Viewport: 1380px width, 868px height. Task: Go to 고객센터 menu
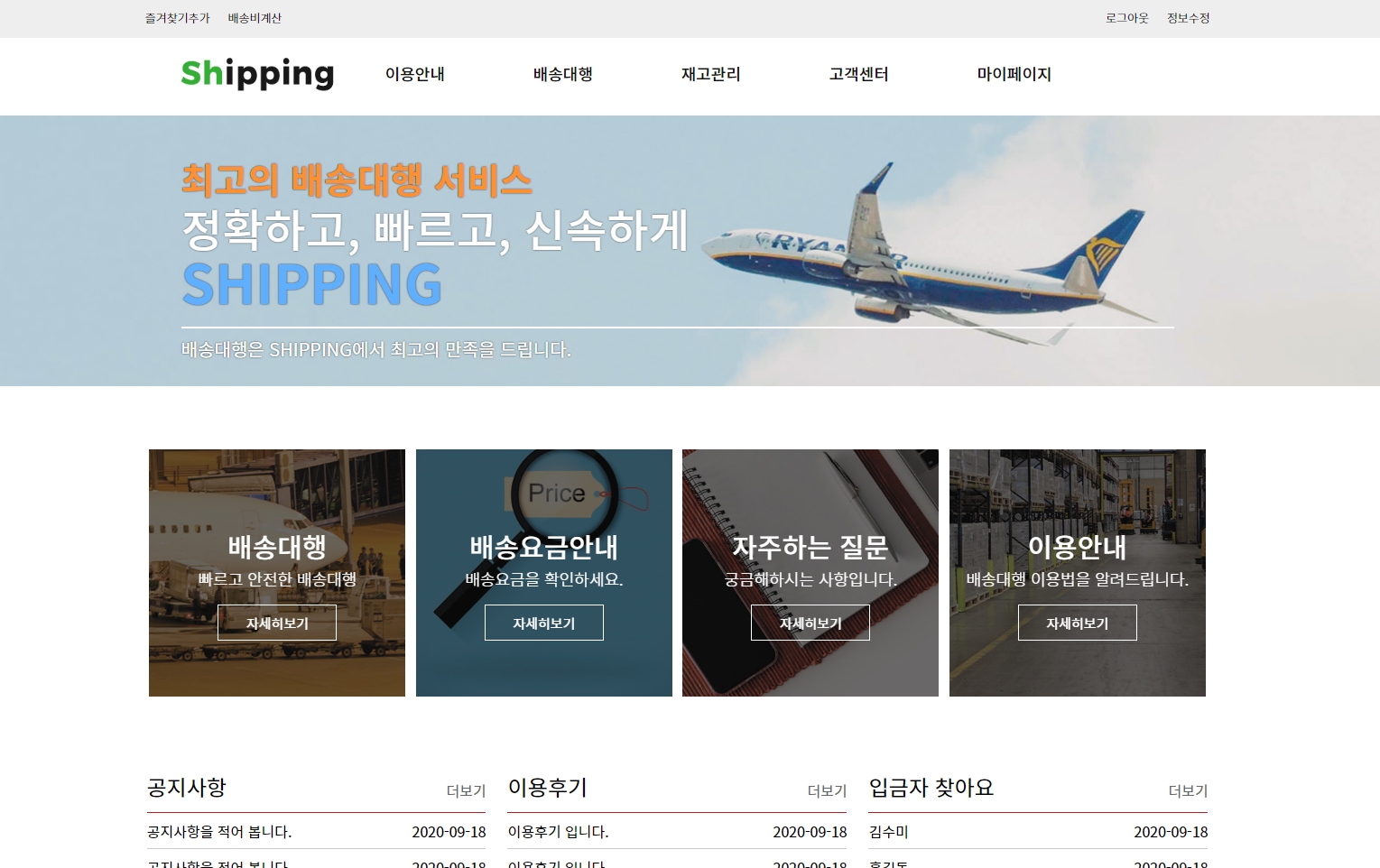point(859,74)
